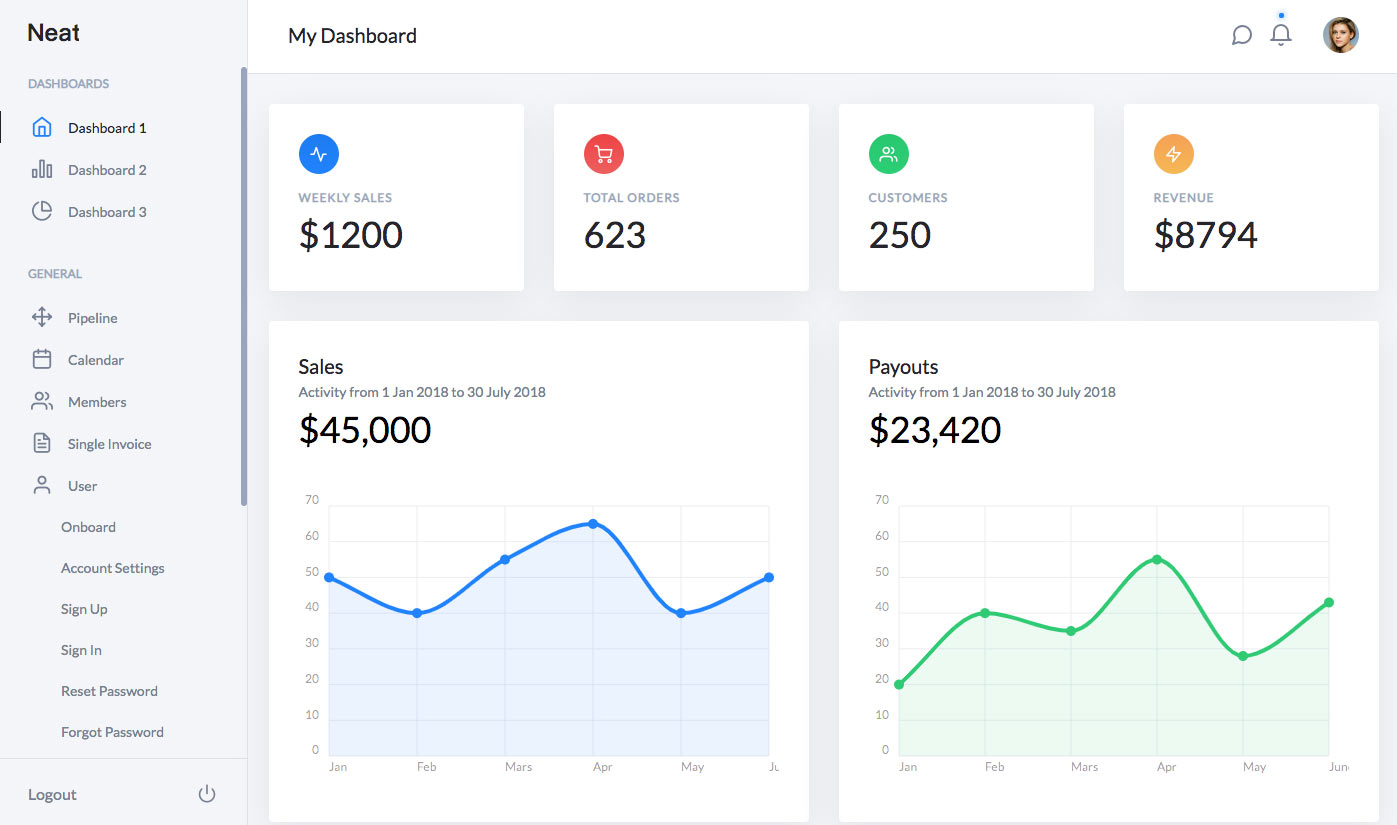Open the chat messages icon
Image resolution: width=1397 pixels, height=825 pixels.
pos(1241,36)
